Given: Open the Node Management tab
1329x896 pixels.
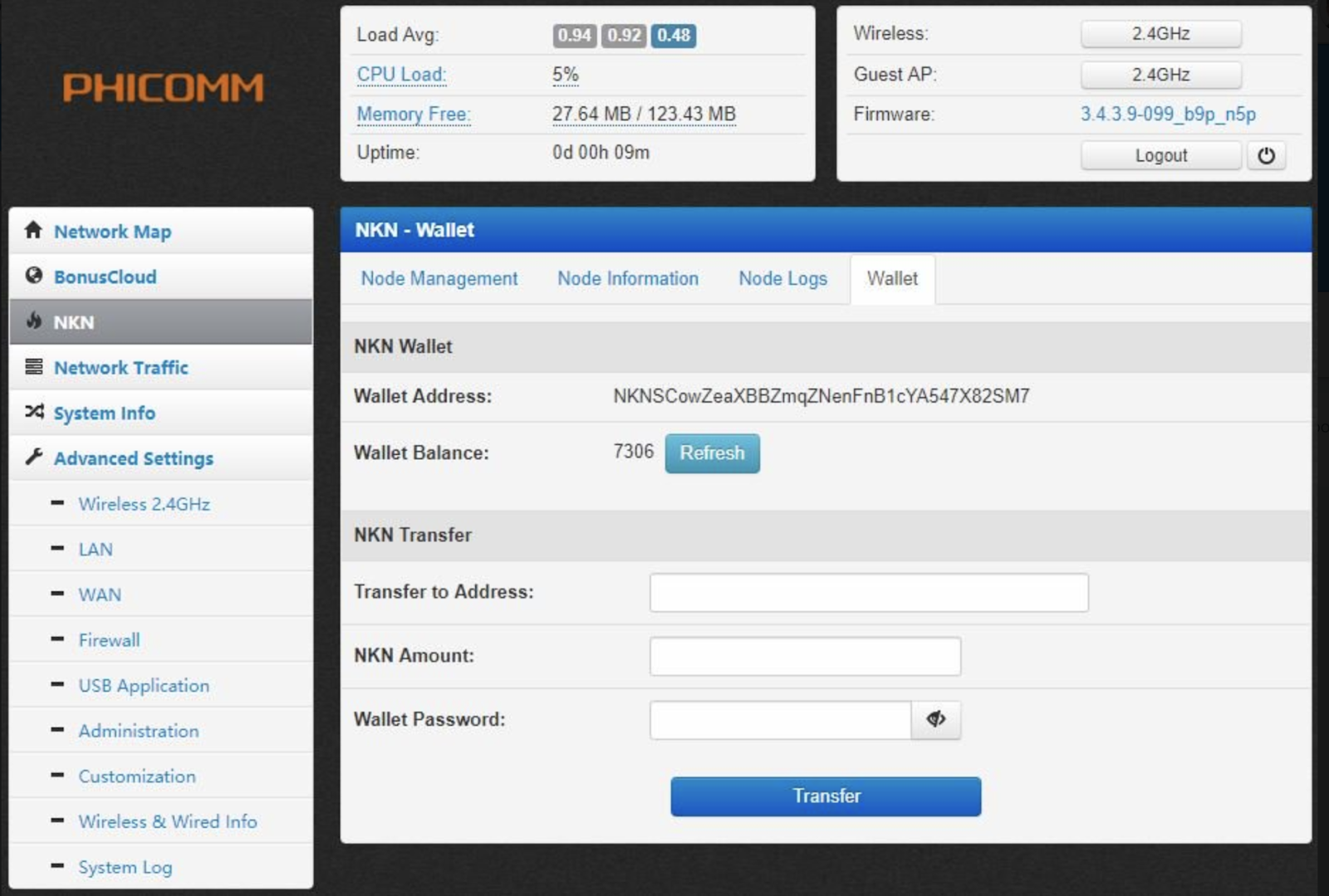Looking at the screenshot, I should pos(439,279).
